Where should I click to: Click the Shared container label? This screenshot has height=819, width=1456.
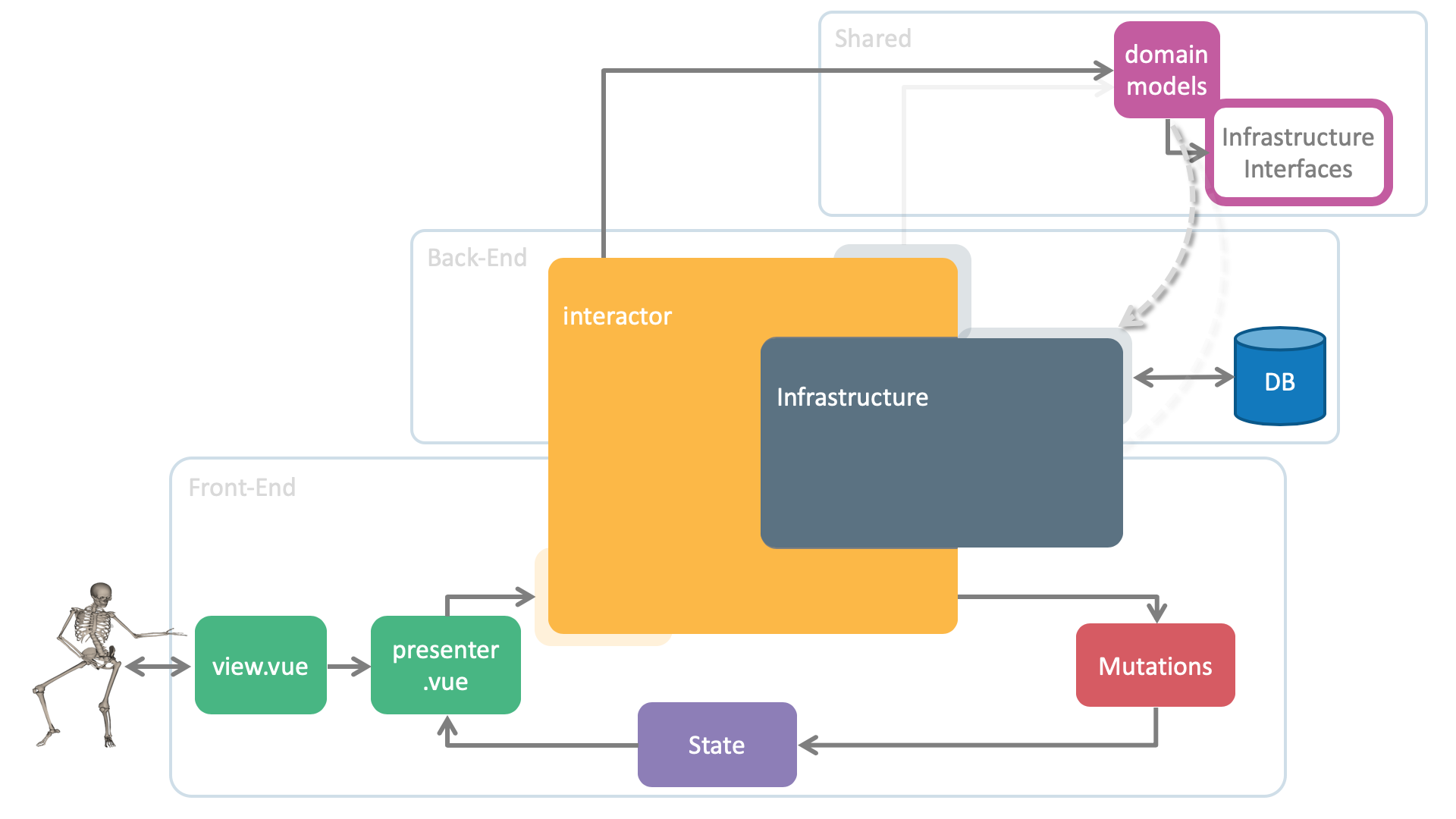click(x=873, y=39)
